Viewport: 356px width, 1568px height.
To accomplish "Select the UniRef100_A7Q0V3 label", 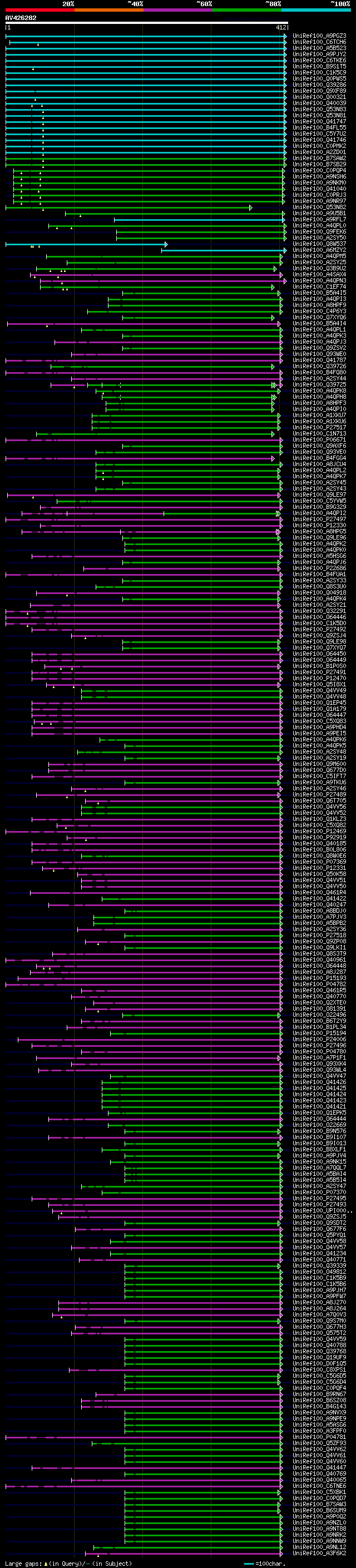I will [x=319, y=1314].
